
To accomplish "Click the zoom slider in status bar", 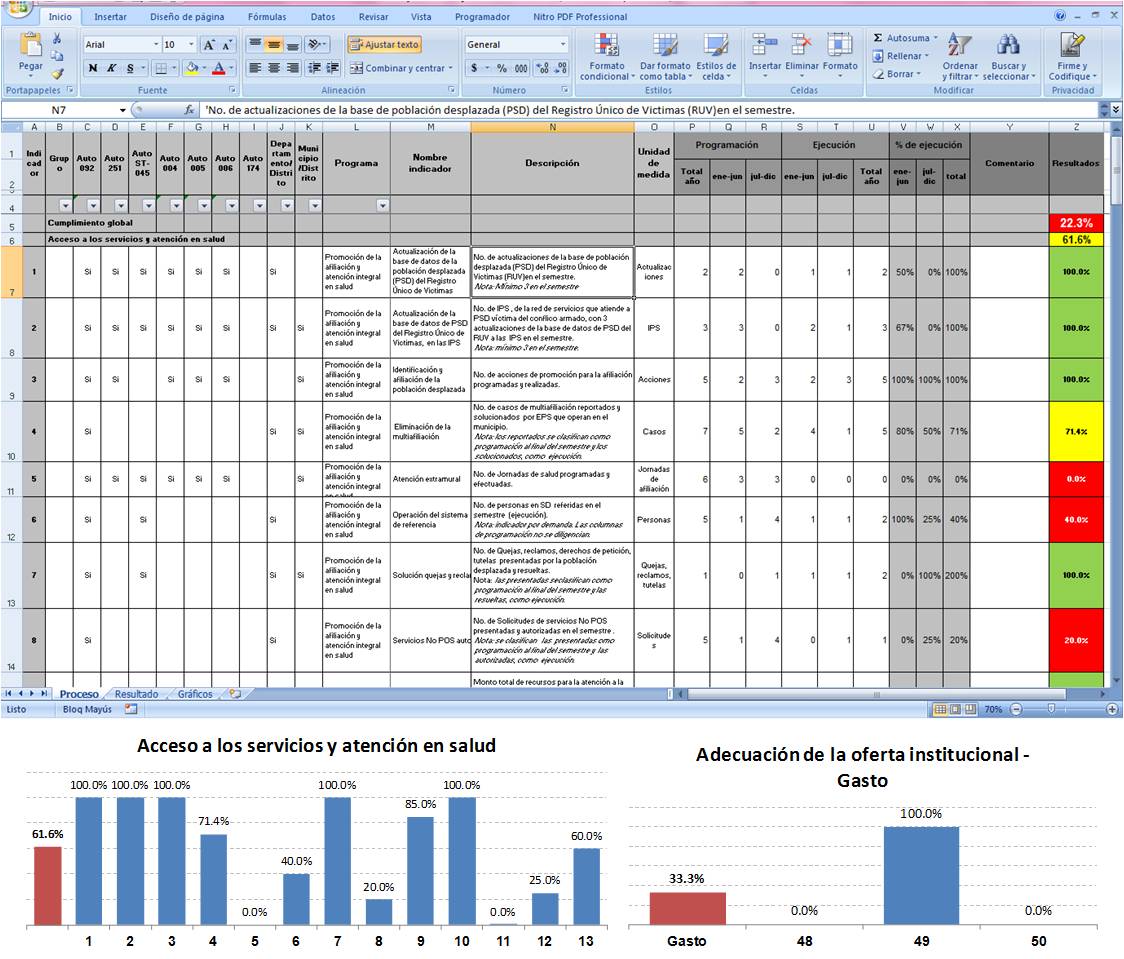I will [x=1050, y=709].
